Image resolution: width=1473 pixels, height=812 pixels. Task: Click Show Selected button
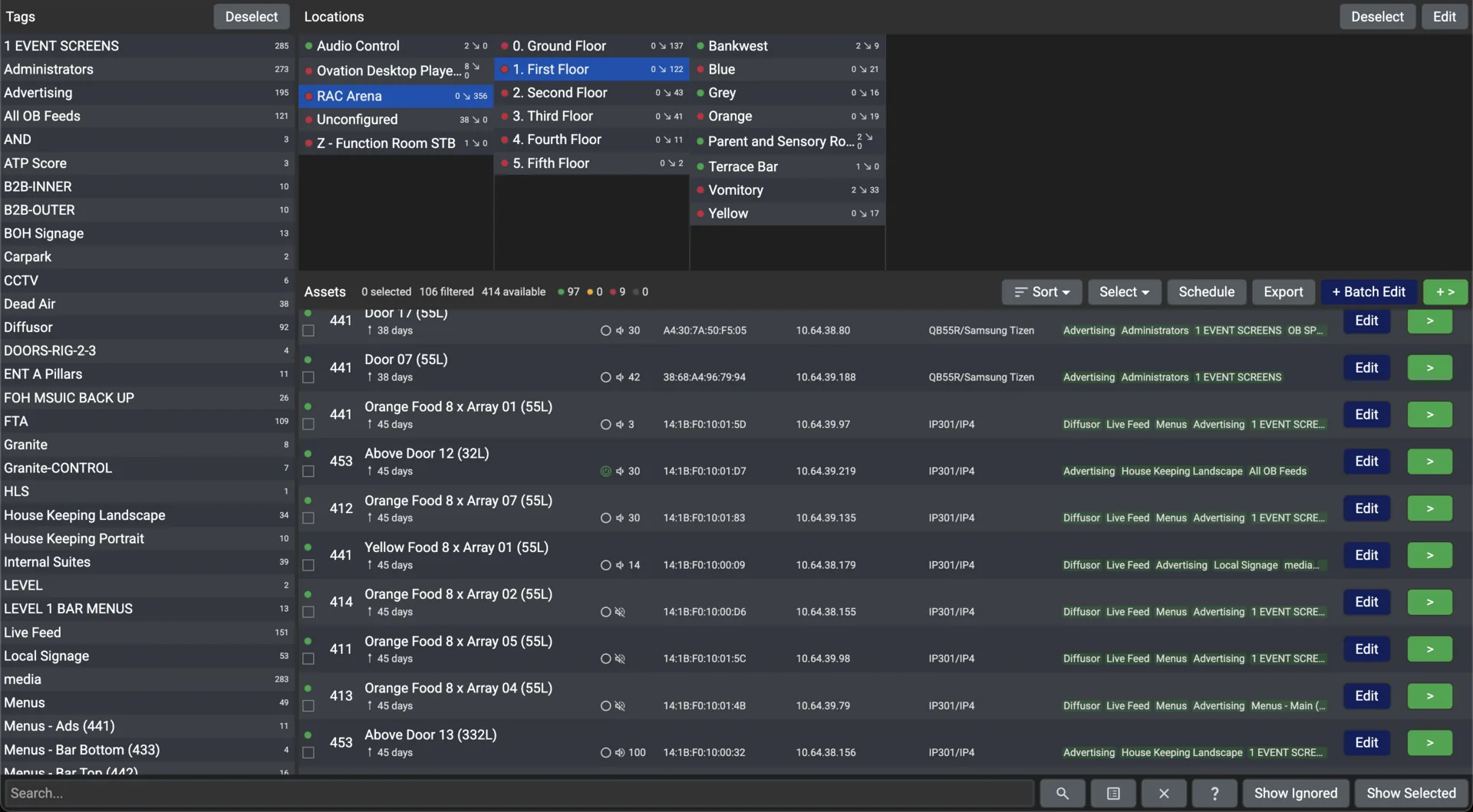pyautogui.click(x=1412, y=794)
